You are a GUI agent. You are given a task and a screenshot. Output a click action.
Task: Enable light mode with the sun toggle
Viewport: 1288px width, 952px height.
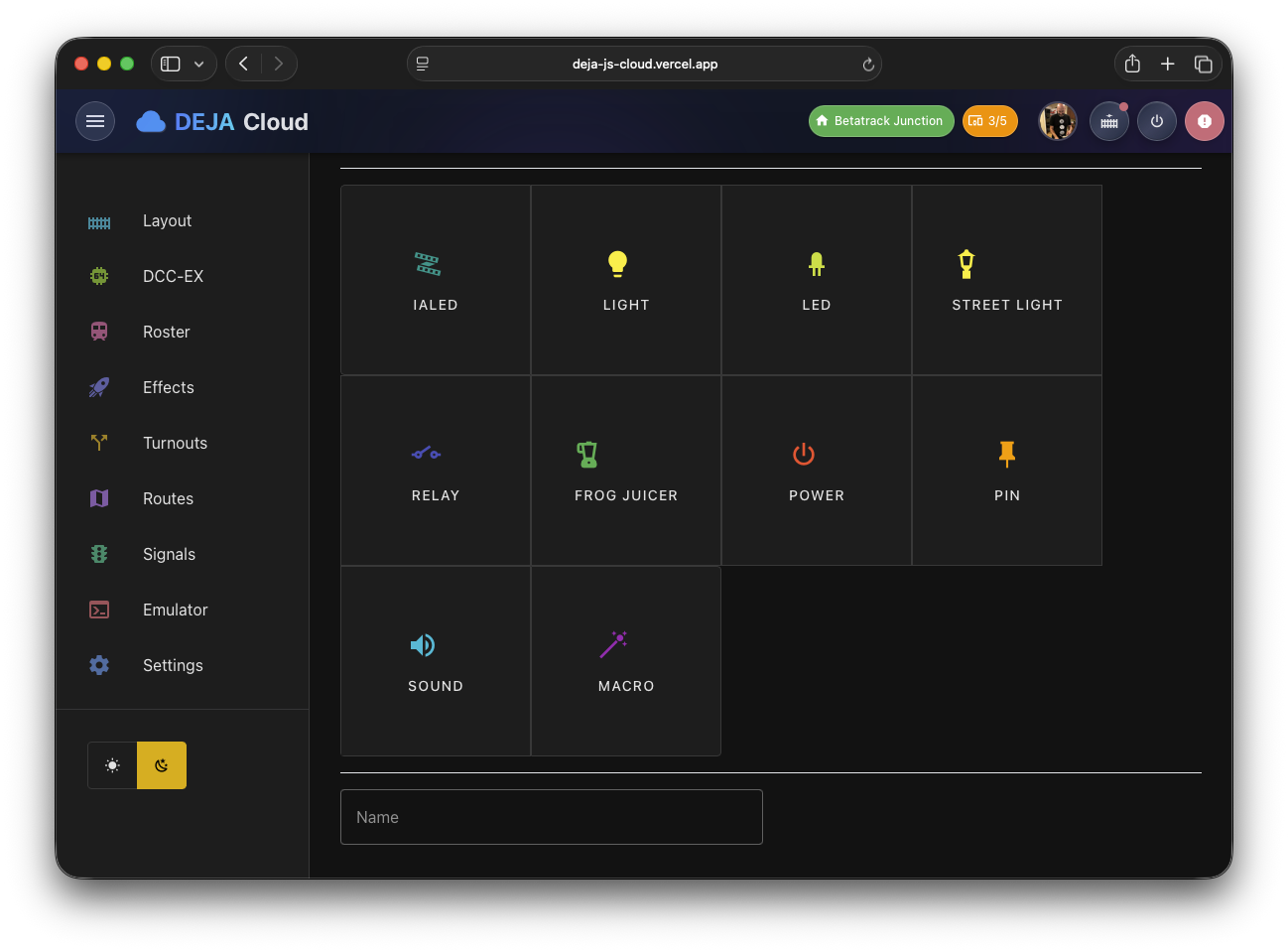[x=112, y=764]
